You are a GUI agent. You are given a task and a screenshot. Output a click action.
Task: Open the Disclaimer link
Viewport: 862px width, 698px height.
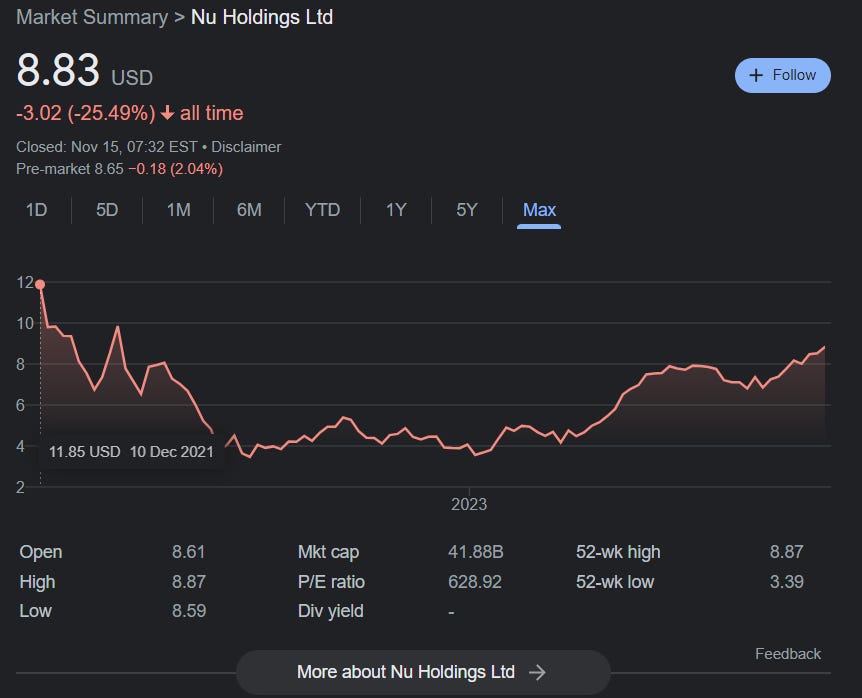pyautogui.click(x=246, y=147)
